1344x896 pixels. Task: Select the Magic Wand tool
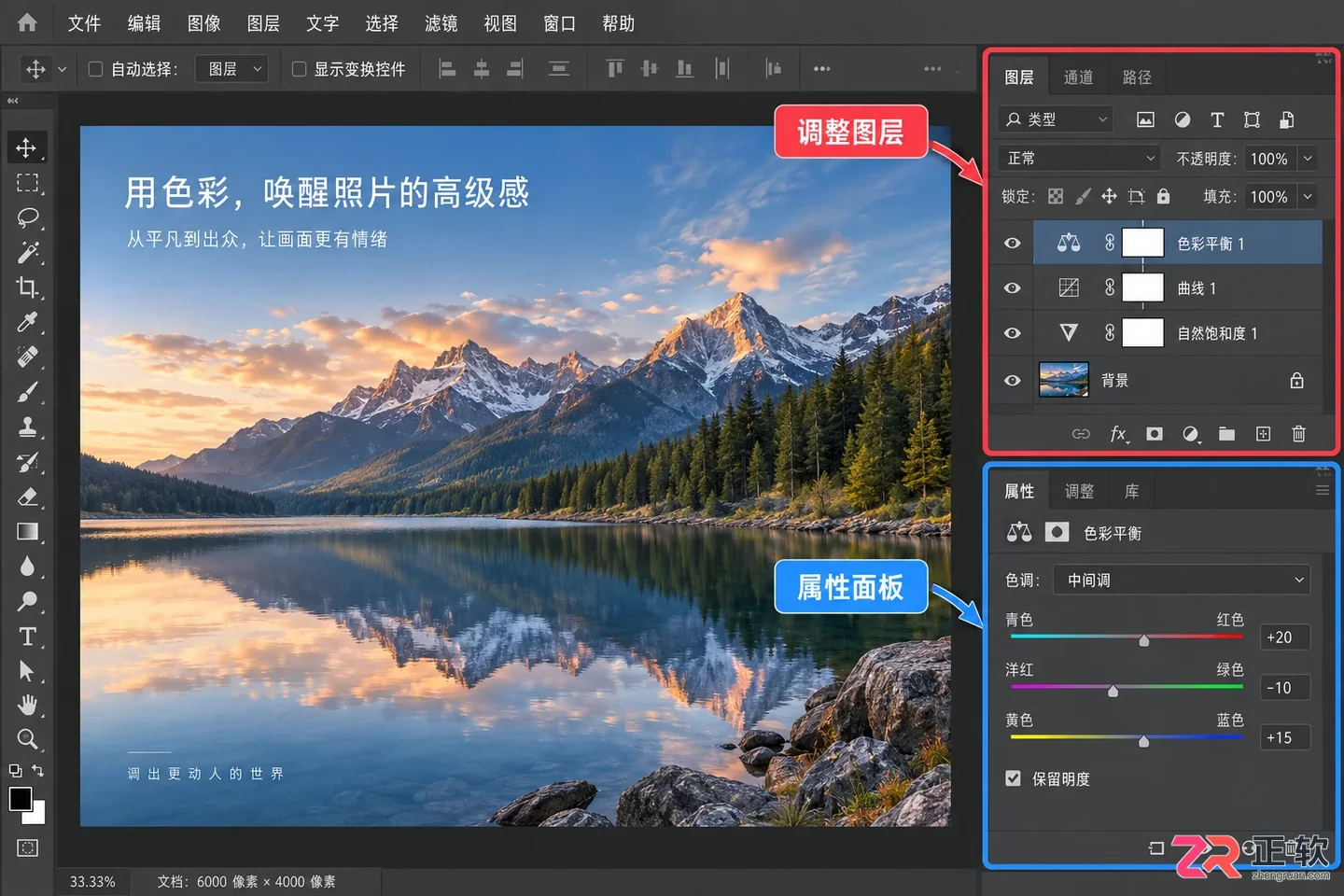27,252
